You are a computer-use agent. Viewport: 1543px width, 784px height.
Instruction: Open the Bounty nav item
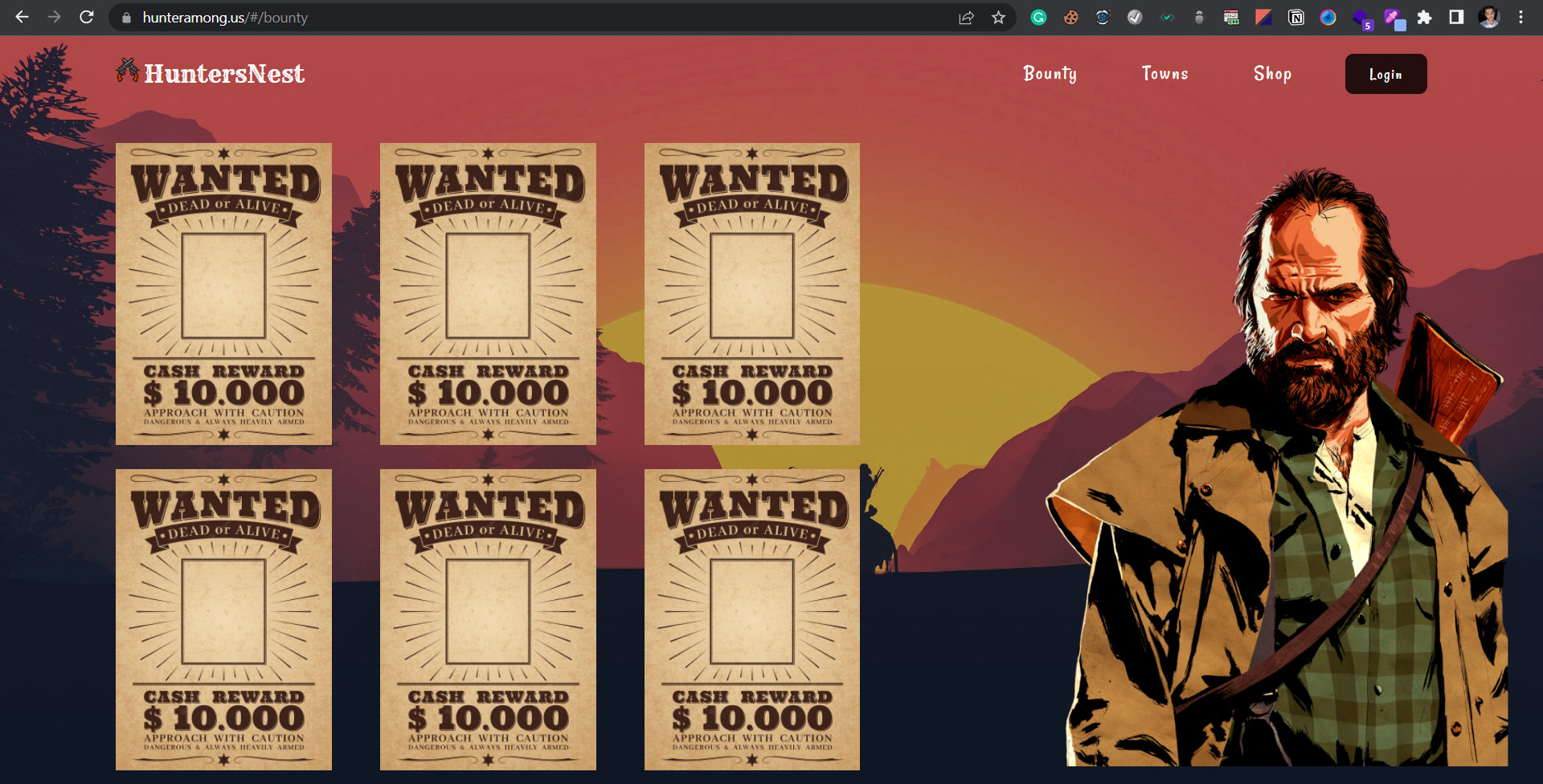tap(1050, 74)
